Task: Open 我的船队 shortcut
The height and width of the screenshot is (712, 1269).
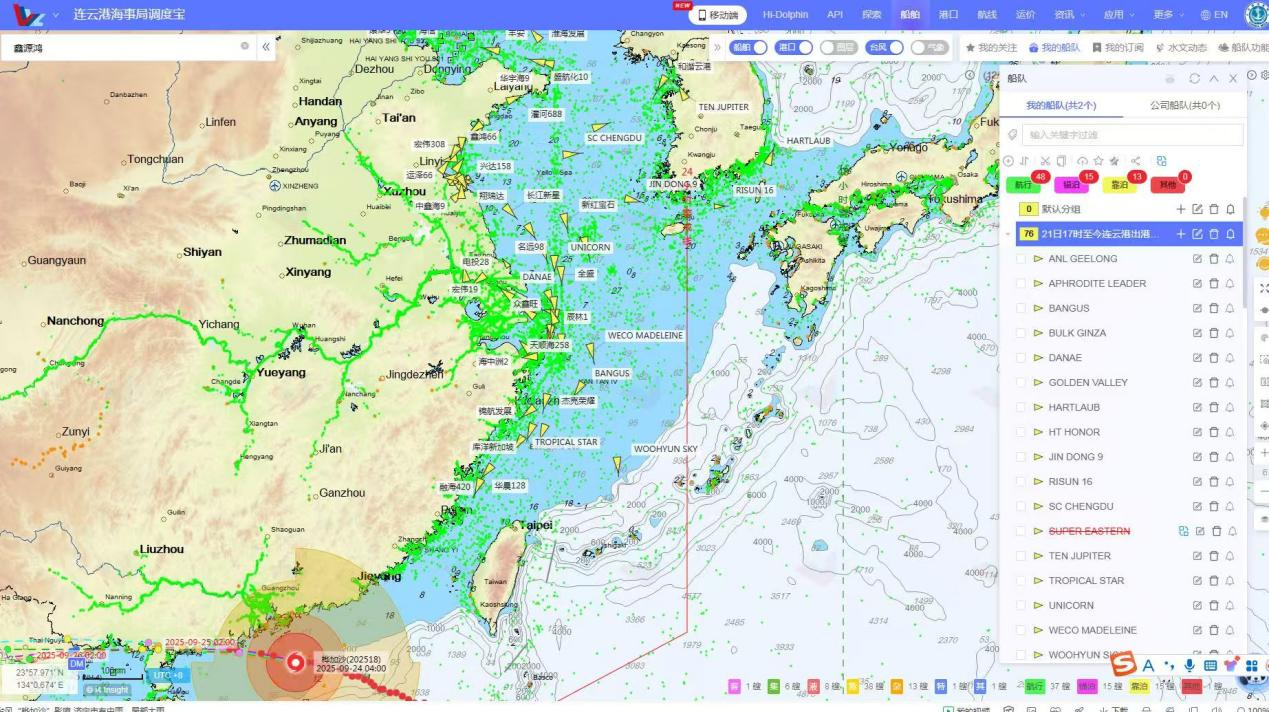Action: click(1054, 47)
